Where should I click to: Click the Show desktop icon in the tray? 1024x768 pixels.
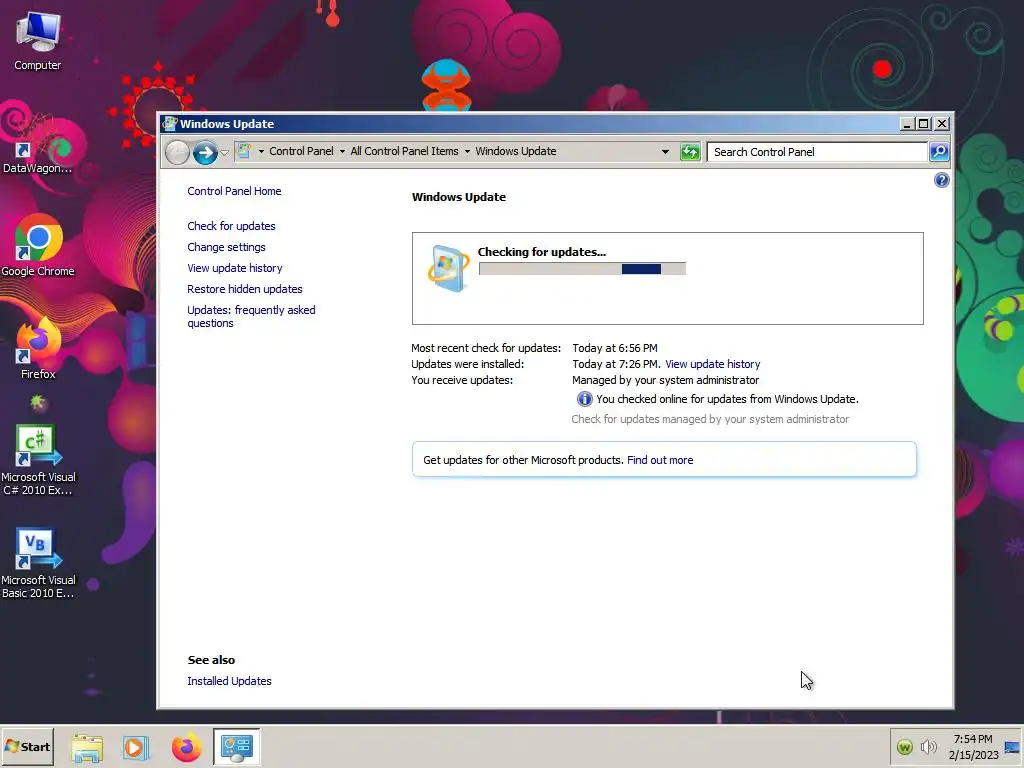point(1012,747)
